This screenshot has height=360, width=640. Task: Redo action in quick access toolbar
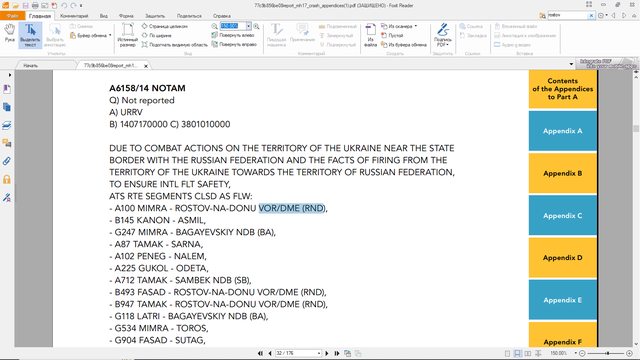tap(73, 6)
